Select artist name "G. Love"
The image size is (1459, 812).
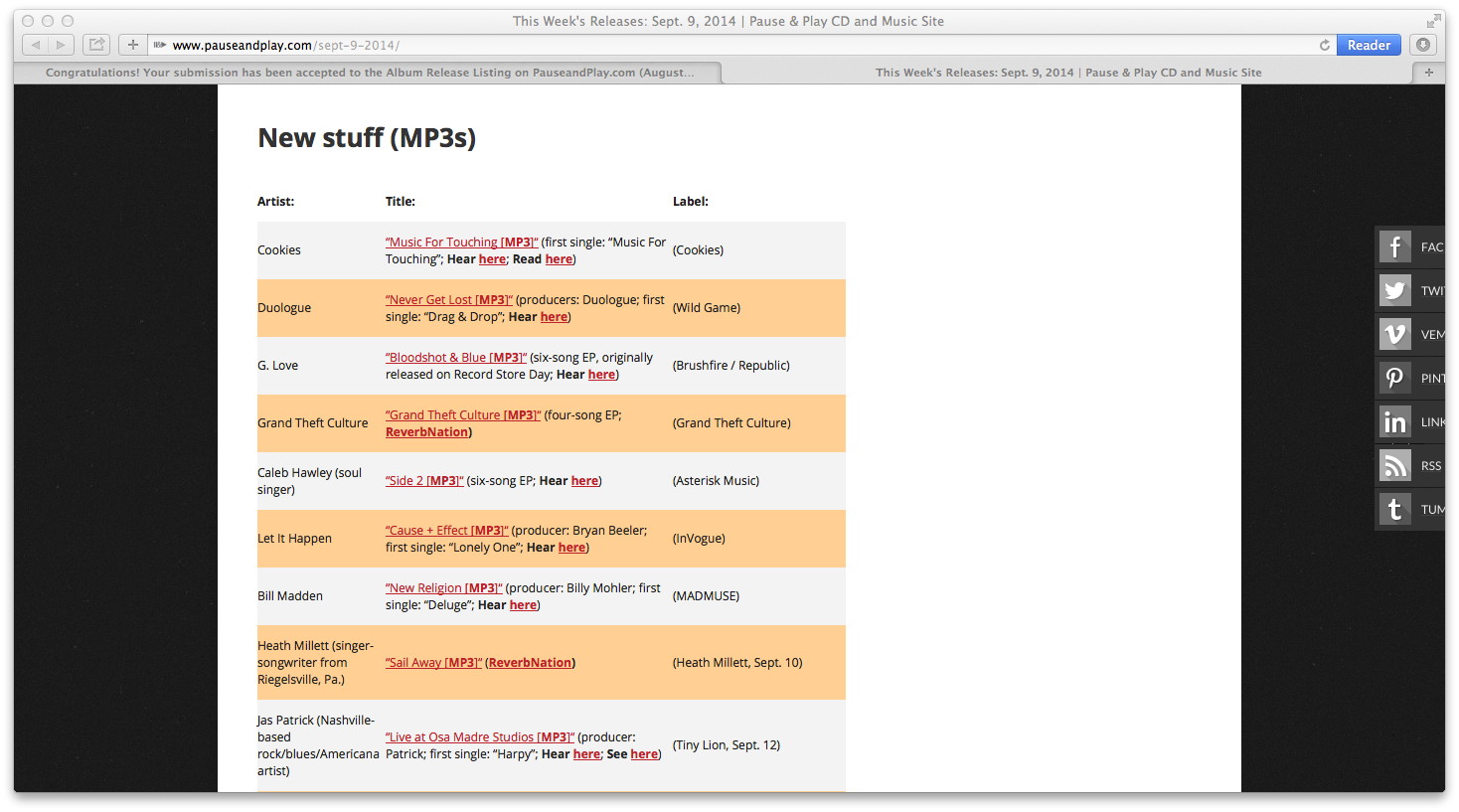[x=278, y=366]
